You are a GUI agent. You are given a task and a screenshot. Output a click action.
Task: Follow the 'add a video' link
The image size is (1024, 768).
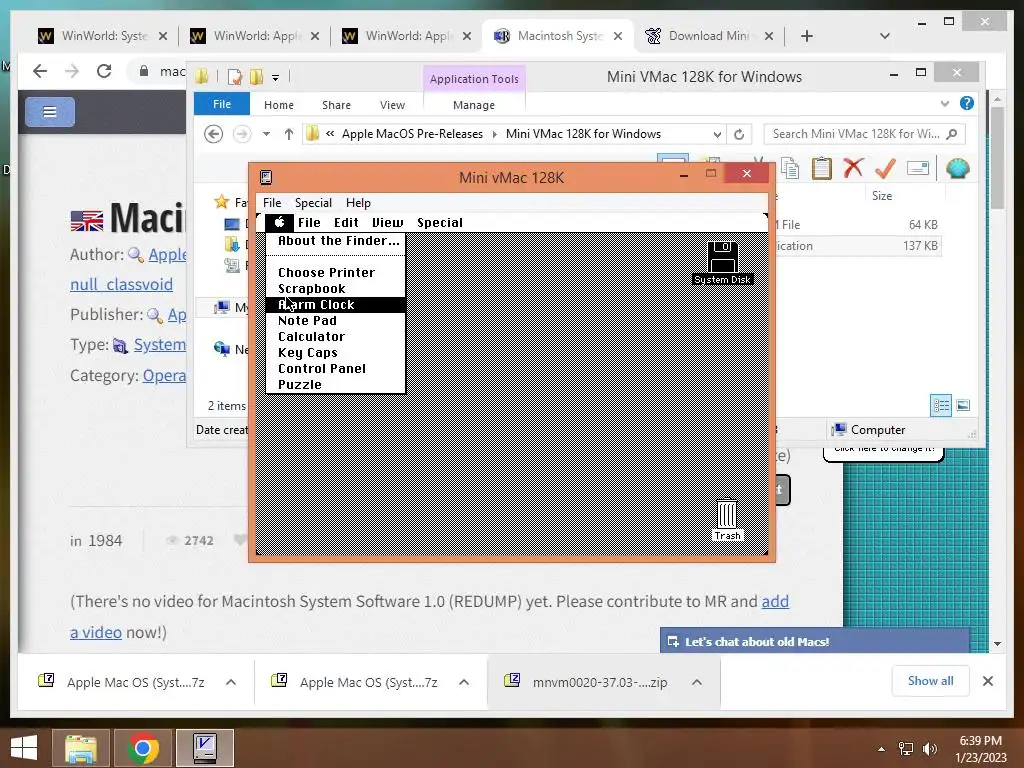pos(775,601)
